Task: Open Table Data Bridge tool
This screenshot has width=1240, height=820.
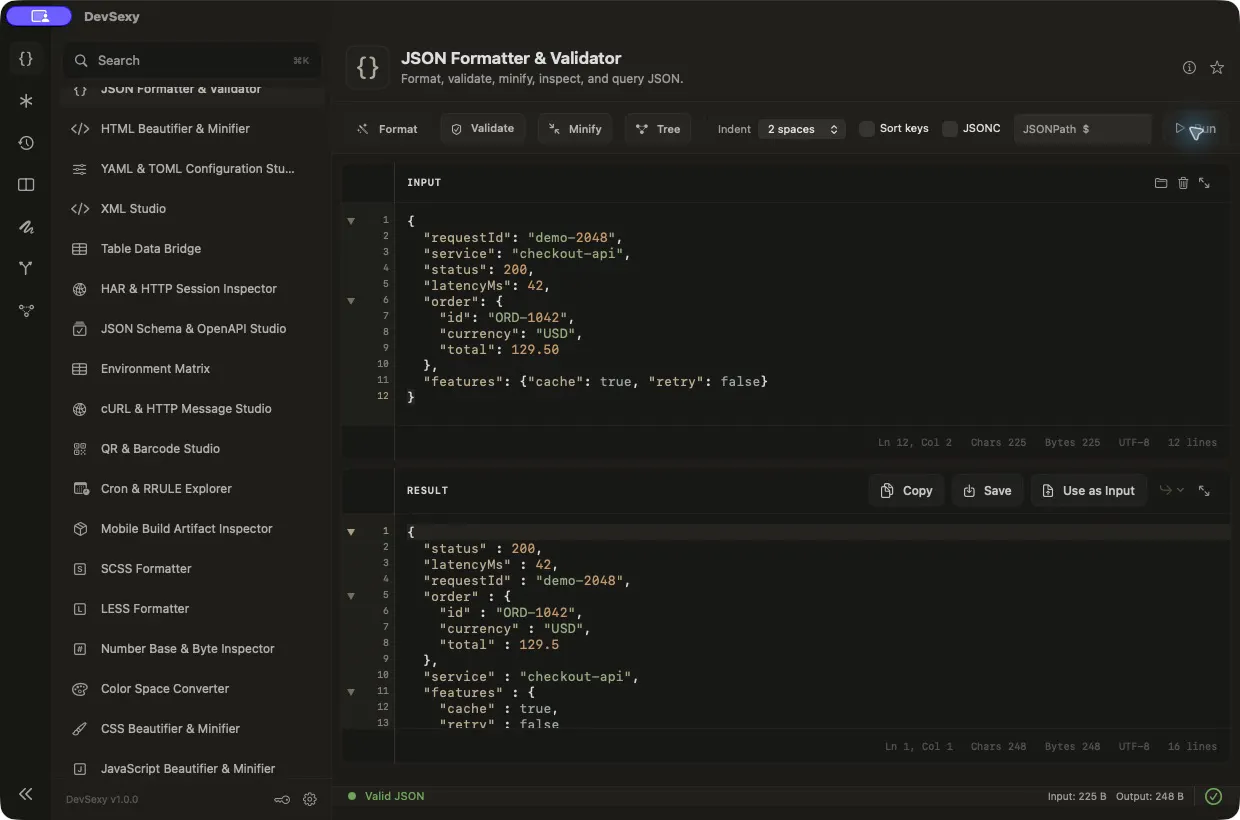Action: click(192, 249)
